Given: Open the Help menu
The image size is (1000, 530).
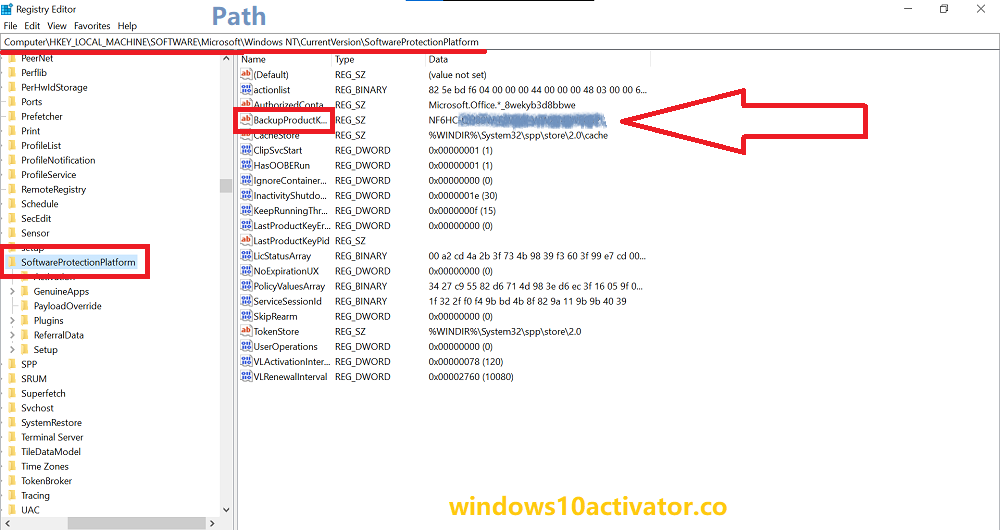Looking at the screenshot, I should tap(128, 26).
